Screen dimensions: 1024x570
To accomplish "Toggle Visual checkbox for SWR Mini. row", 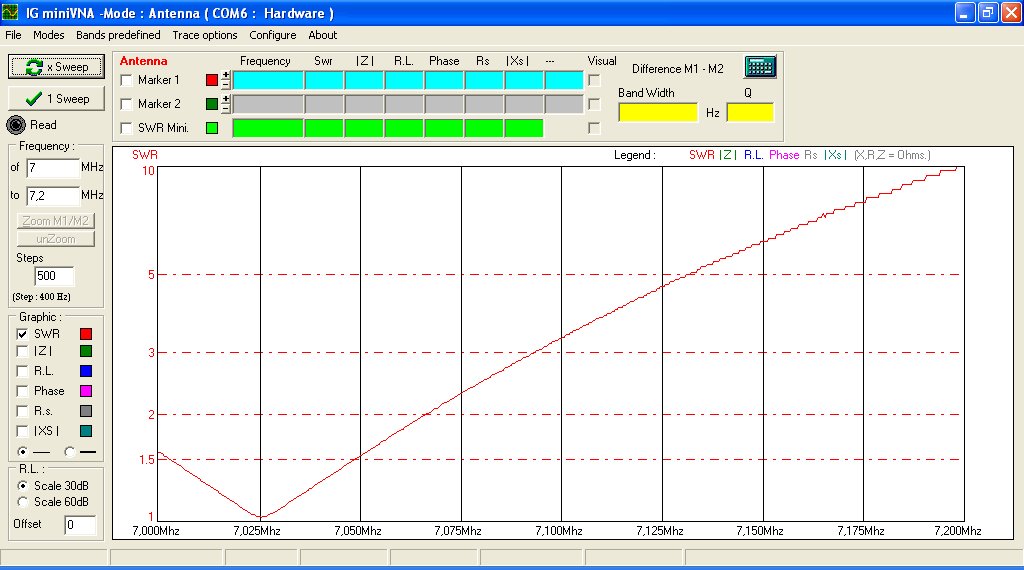I will (594, 128).
